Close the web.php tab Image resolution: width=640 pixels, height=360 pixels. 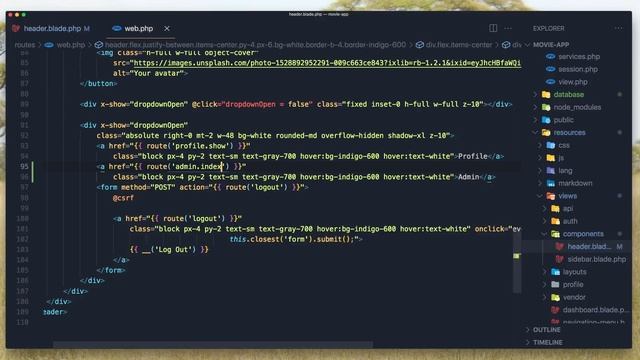tap(167, 29)
